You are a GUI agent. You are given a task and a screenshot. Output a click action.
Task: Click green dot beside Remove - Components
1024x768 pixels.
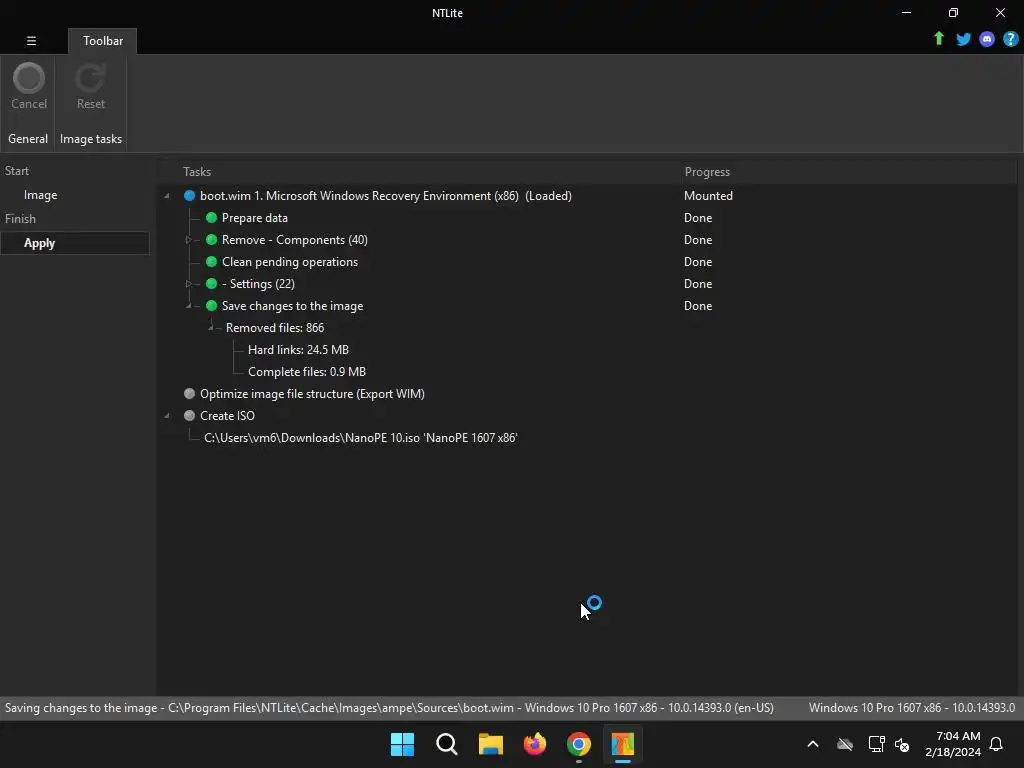point(211,240)
